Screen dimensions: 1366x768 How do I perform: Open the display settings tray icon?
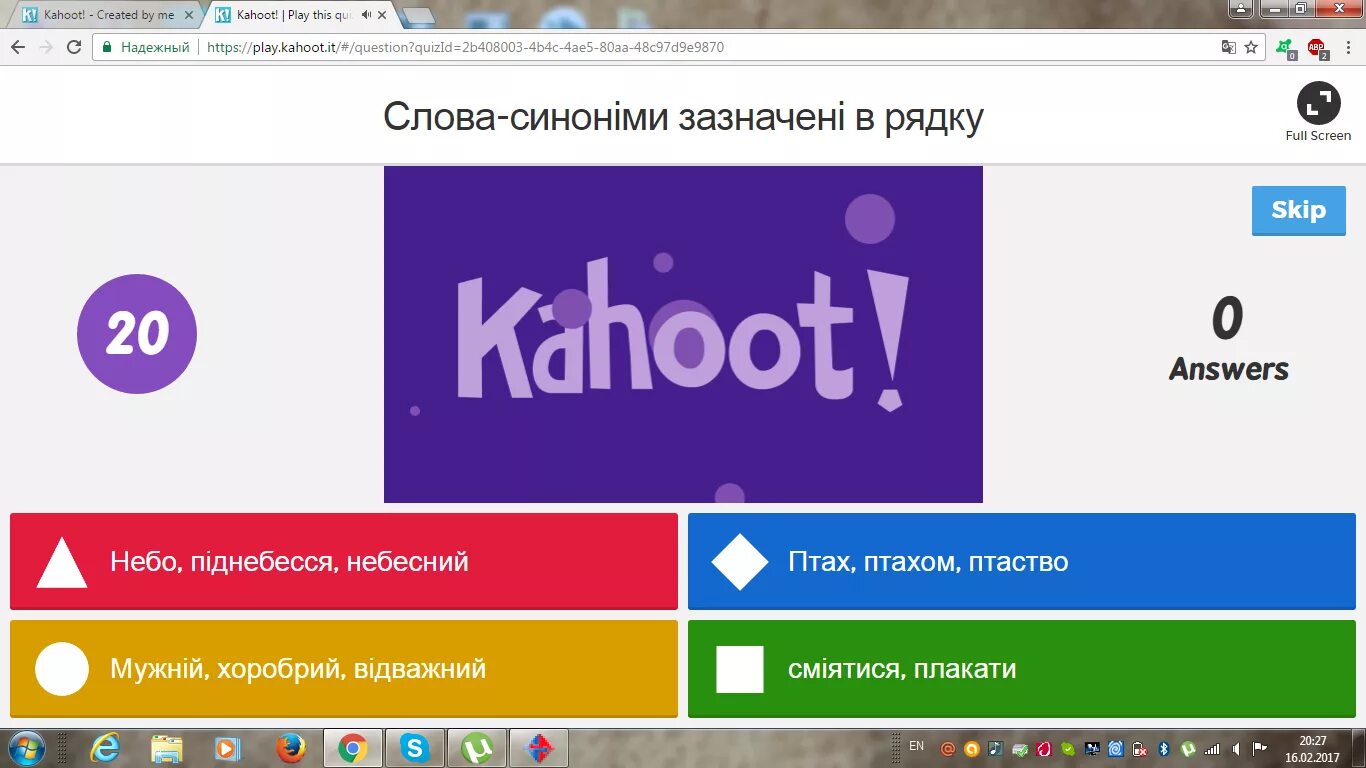click(x=1093, y=748)
